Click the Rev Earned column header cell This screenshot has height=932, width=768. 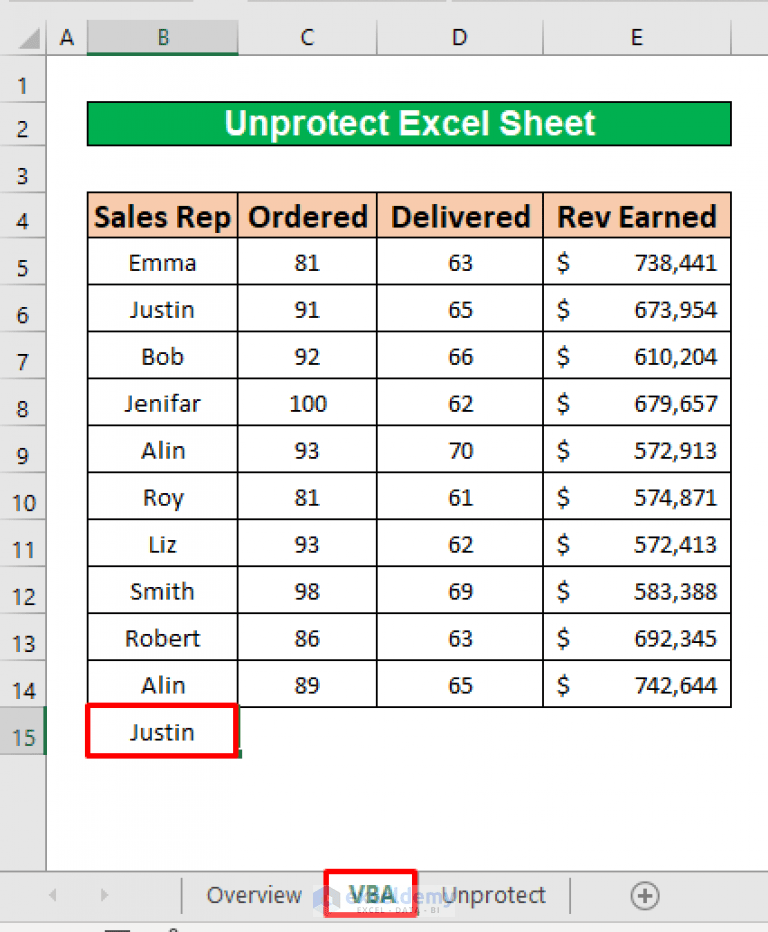click(636, 215)
